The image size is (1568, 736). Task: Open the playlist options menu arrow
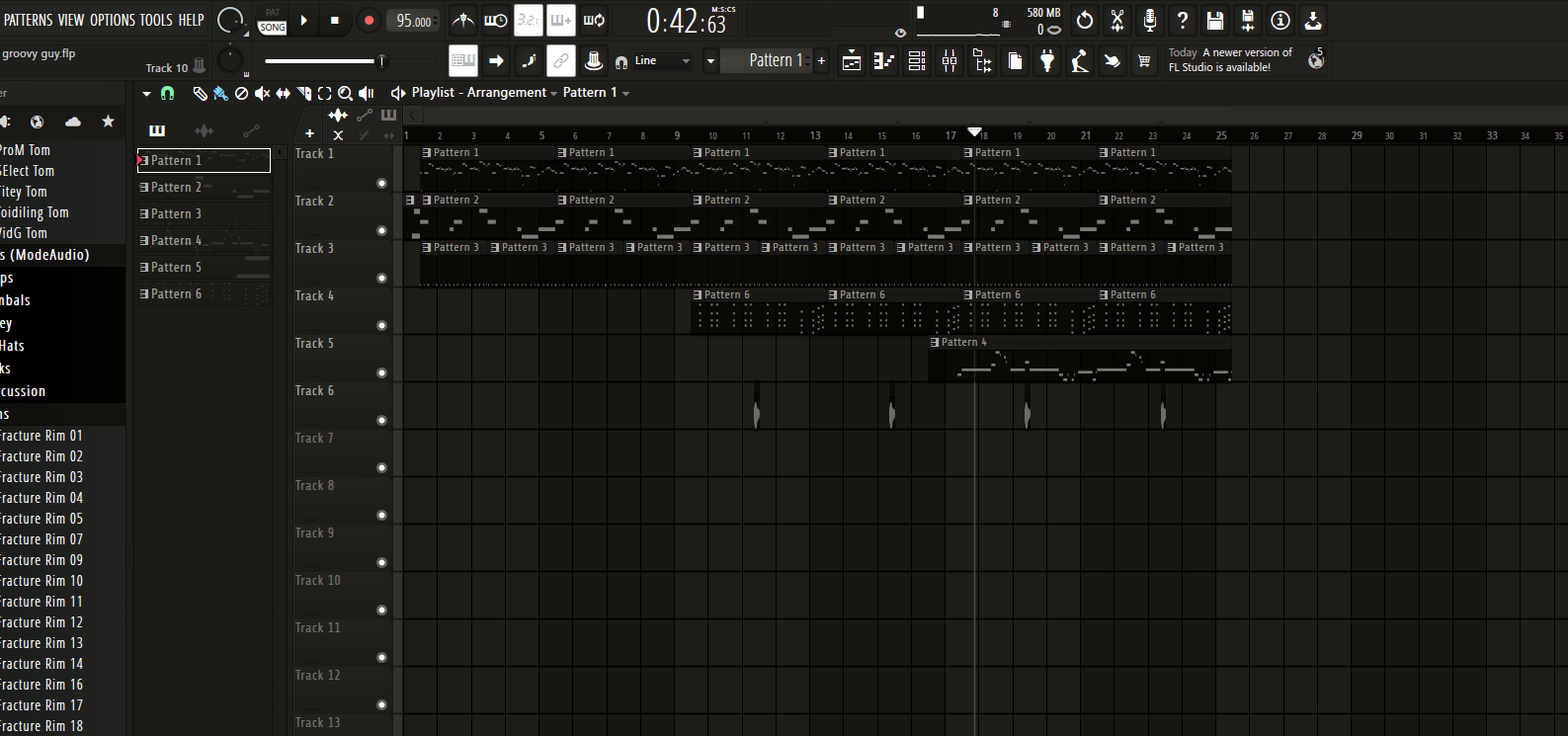pos(146,93)
